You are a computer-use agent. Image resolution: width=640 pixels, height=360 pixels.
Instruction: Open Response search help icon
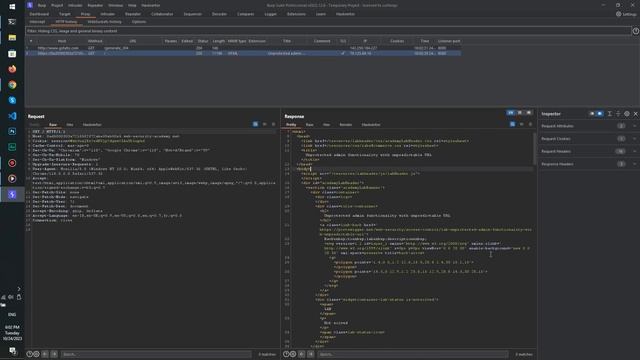pos(286,354)
